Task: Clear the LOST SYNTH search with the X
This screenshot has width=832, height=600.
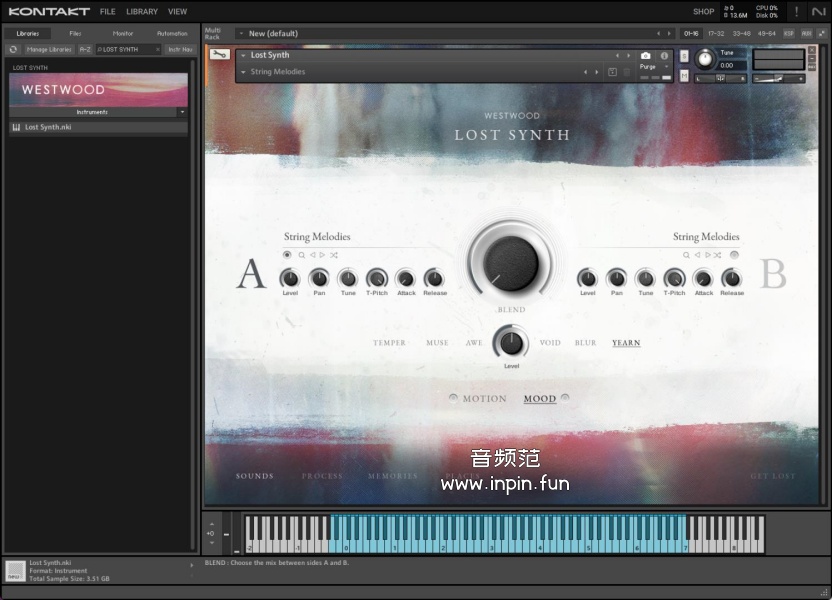Action: 158,49
